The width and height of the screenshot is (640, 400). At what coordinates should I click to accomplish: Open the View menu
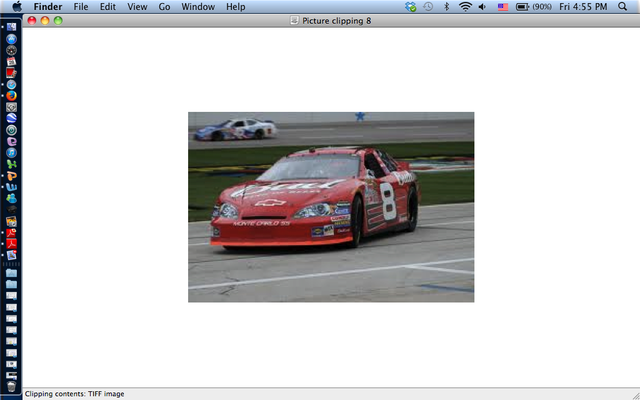click(137, 7)
